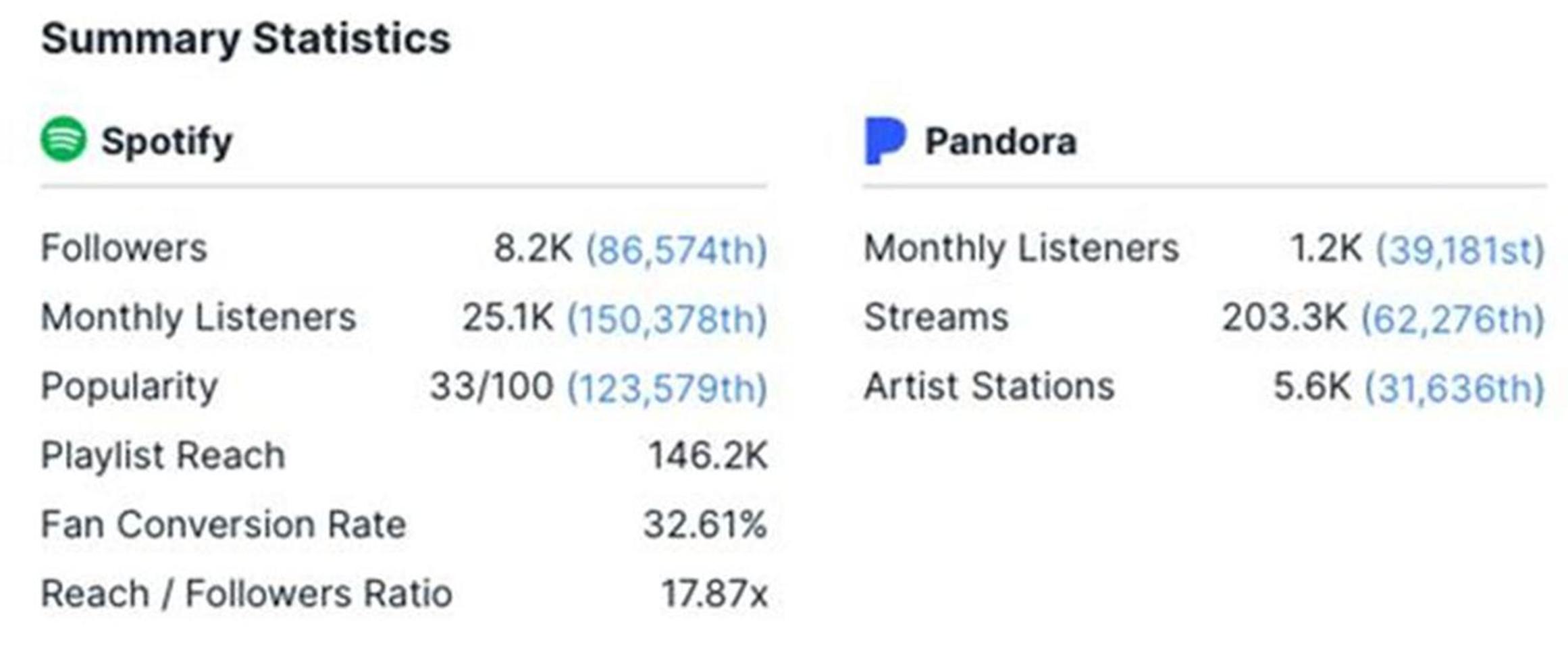Click the Popularity score 33/100 value
This screenshot has width=1568, height=657.
tap(492, 387)
